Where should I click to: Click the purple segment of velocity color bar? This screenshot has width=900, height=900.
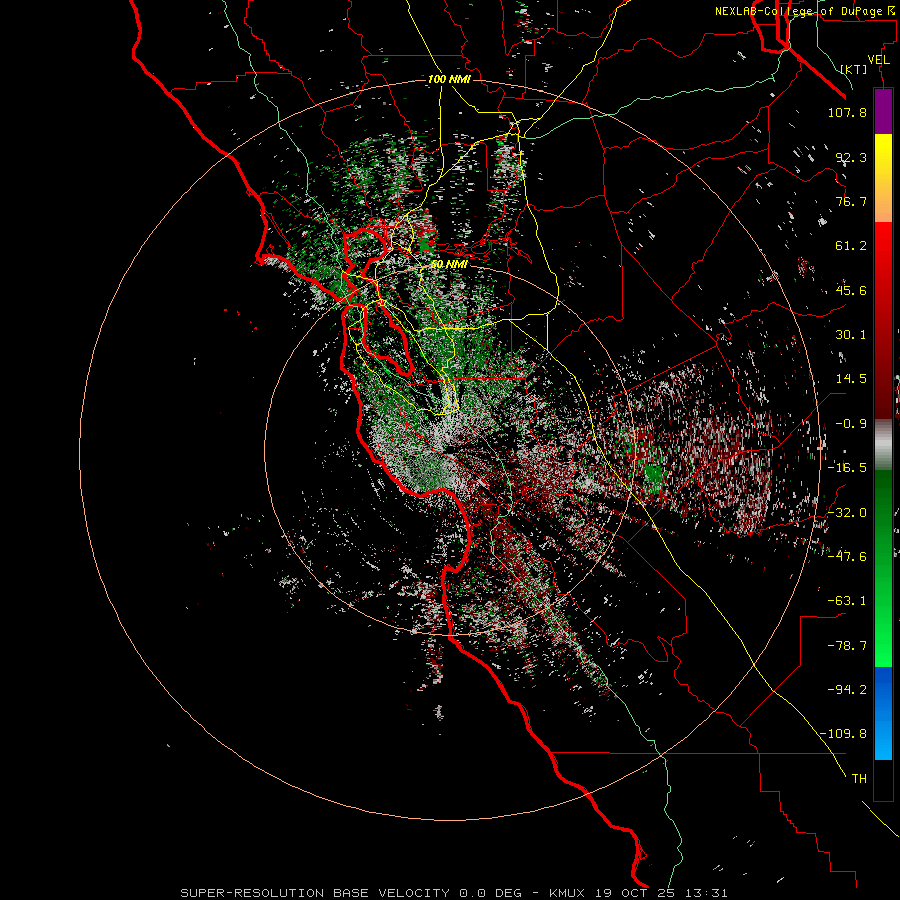click(883, 111)
